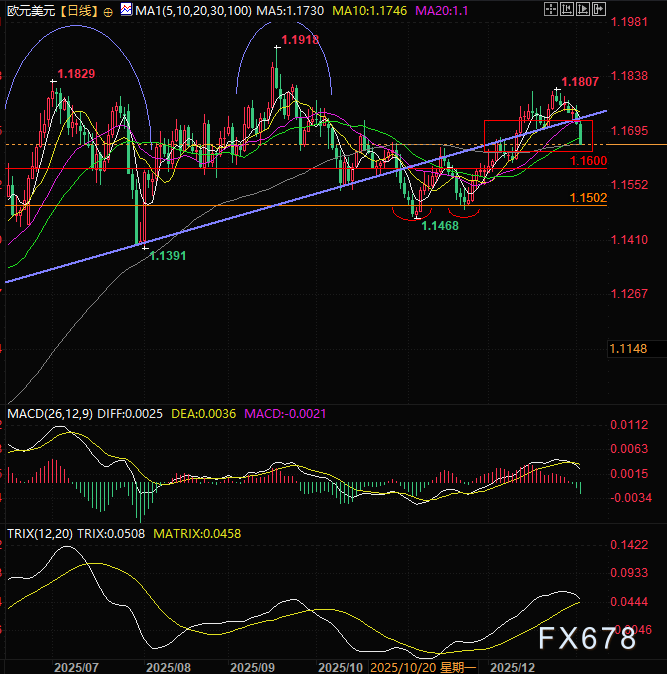Viewport: 667px width, 674px height.
Task: Click the circular icon beside the 日线 label
Action: pyautogui.click(x=107, y=11)
